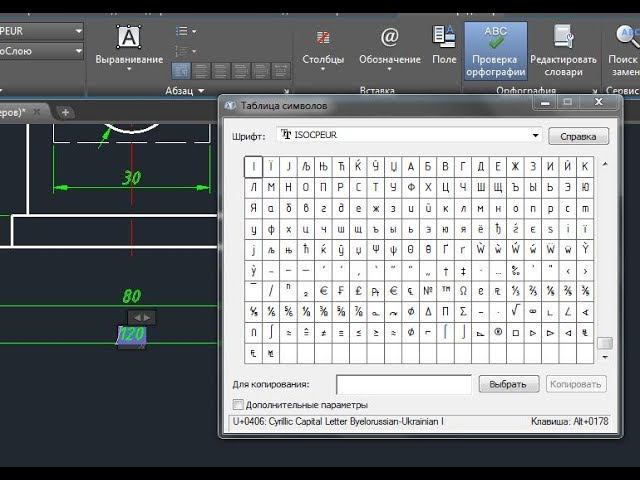
Task: Open Редактировать словари tool
Action: (563, 51)
